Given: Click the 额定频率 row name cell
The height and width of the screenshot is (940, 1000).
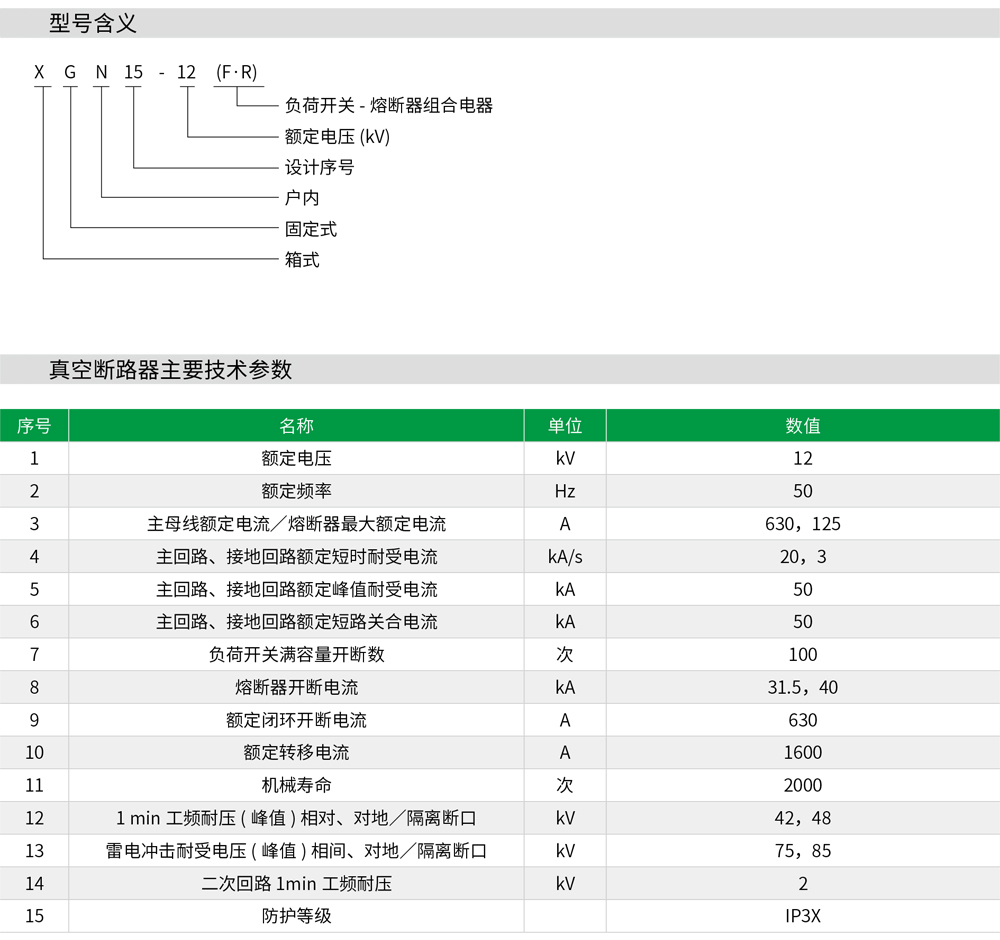Looking at the screenshot, I should pyautogui.click(x=296, y=491).
